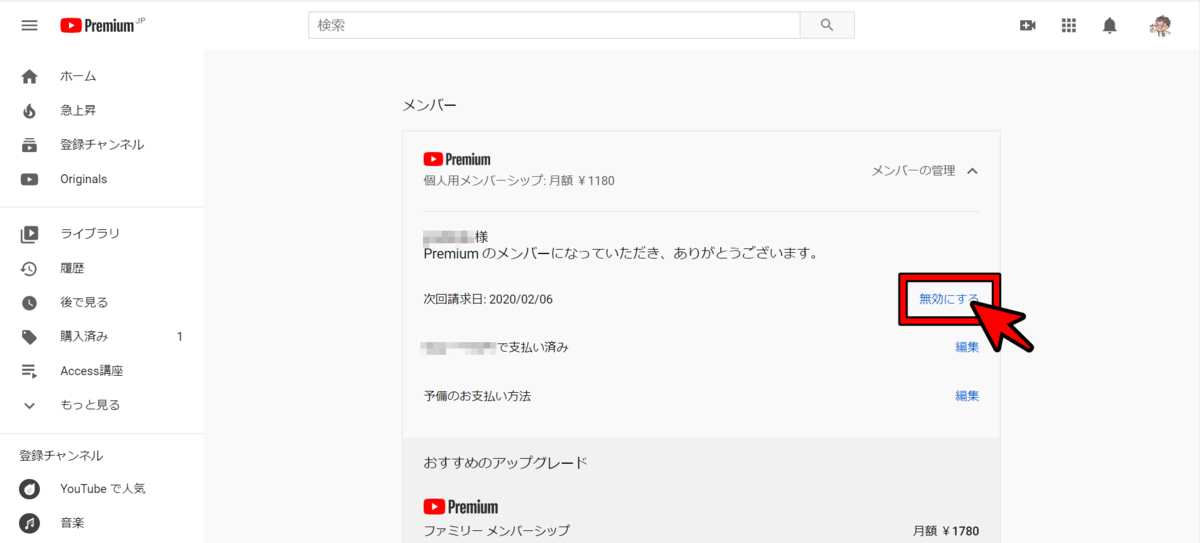This screenshot has width=1200, height=543.
Task: Open the YouTube apps grid icon
Action: pyautogui.click(x=1068, y=25)
